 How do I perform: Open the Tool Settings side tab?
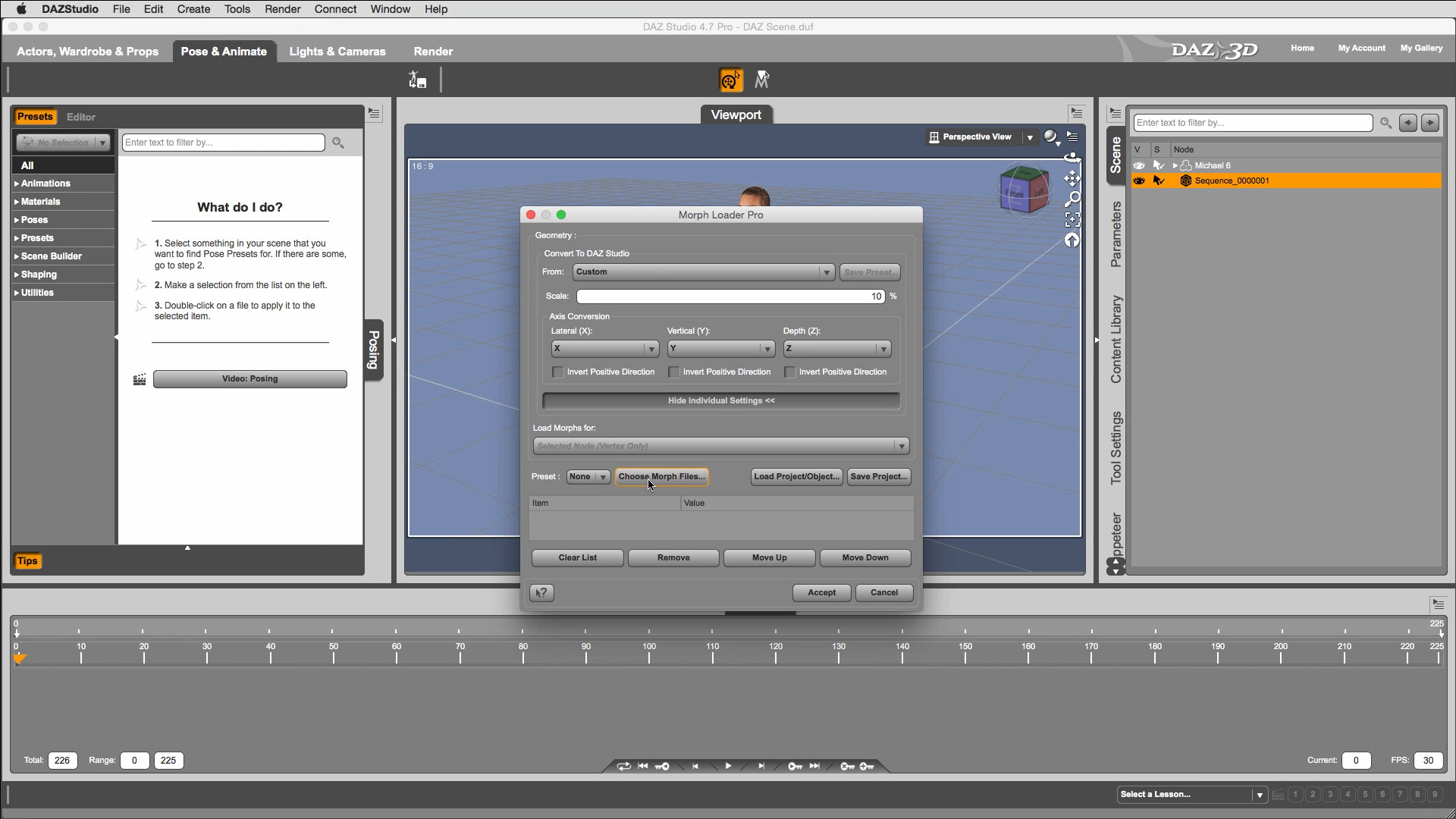pos(1116,448)
